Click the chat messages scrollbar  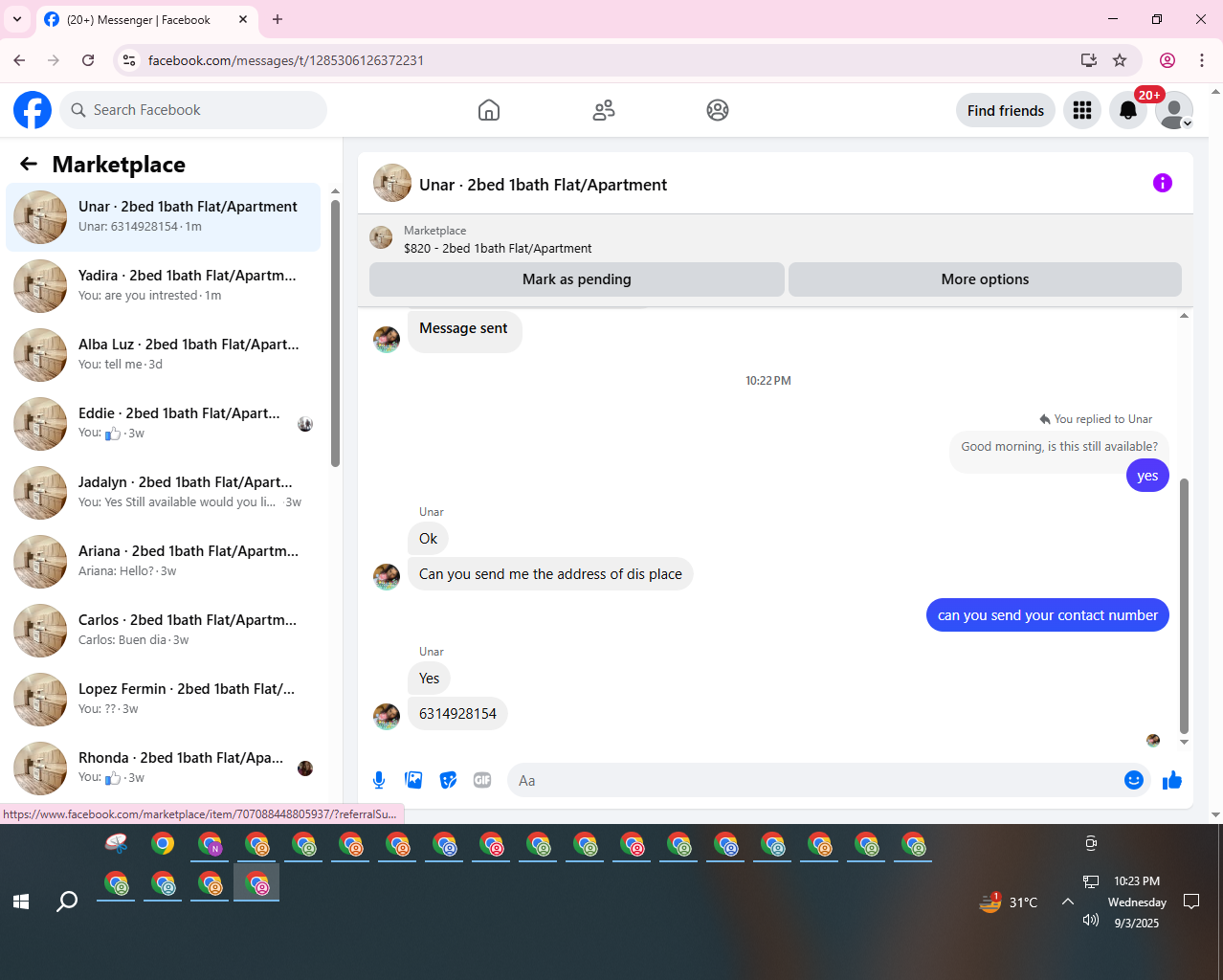tap(1184, 605)
